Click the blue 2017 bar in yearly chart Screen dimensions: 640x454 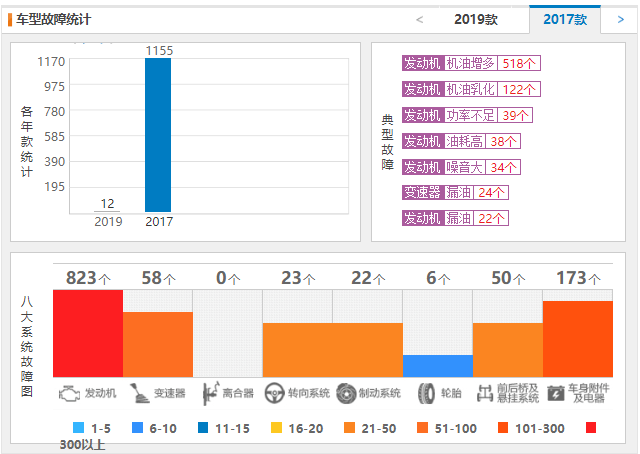point(158,135)
